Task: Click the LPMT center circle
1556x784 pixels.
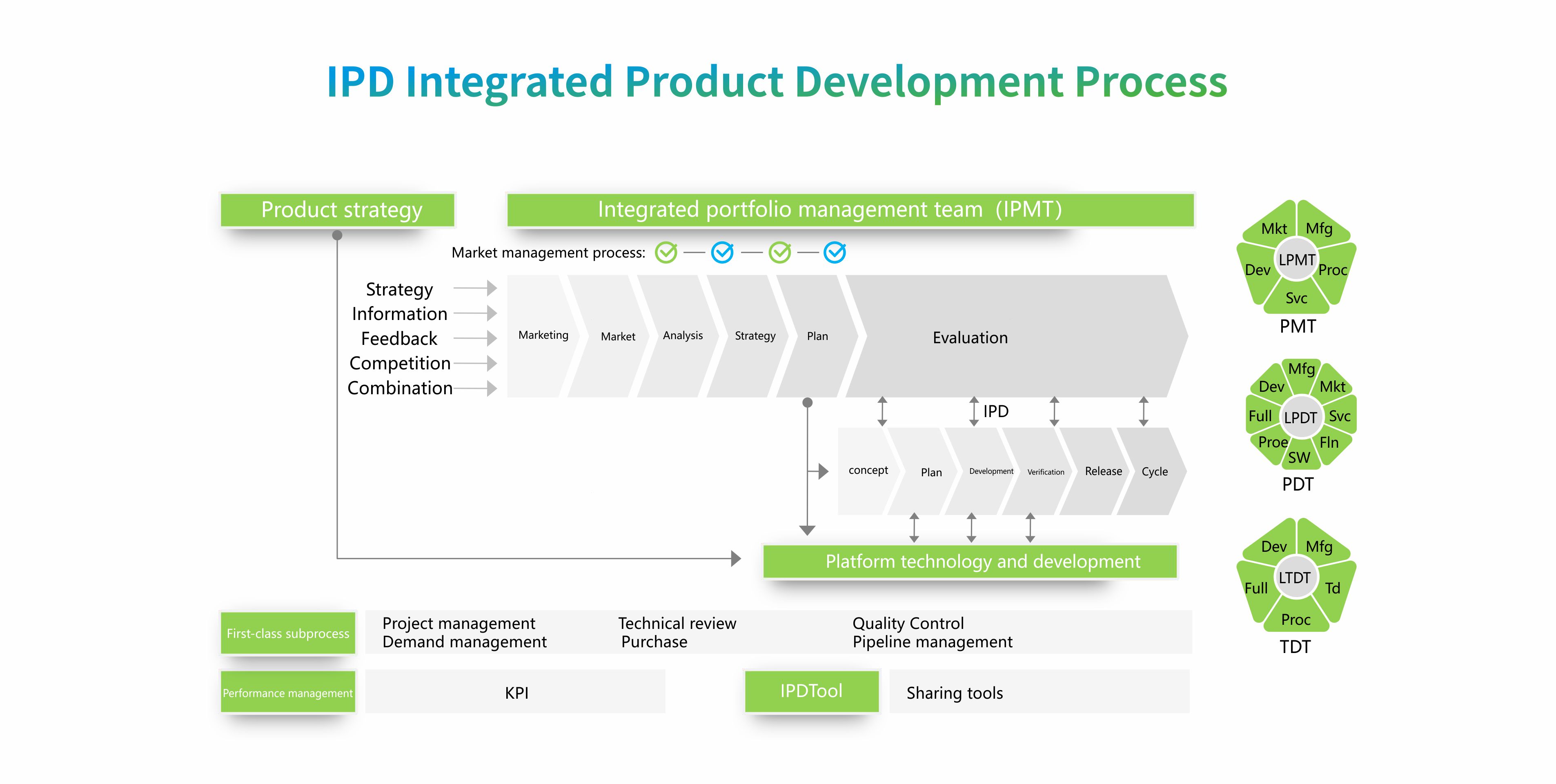Action: 1296,260
